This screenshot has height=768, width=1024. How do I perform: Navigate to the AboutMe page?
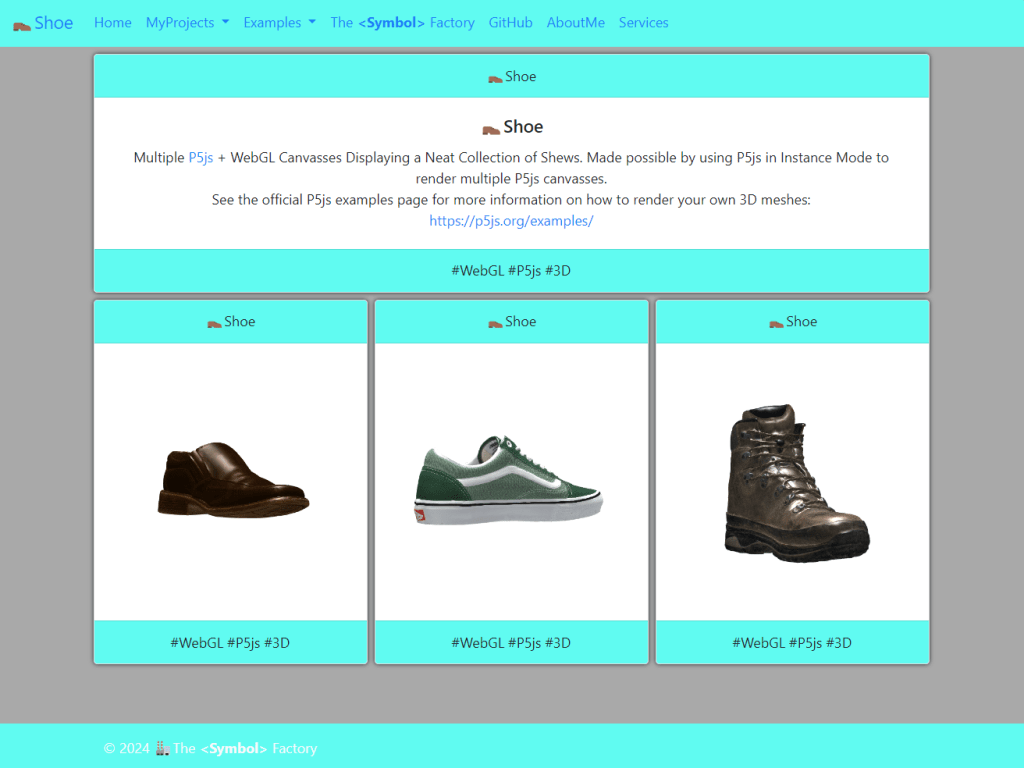tap(575, 23)
